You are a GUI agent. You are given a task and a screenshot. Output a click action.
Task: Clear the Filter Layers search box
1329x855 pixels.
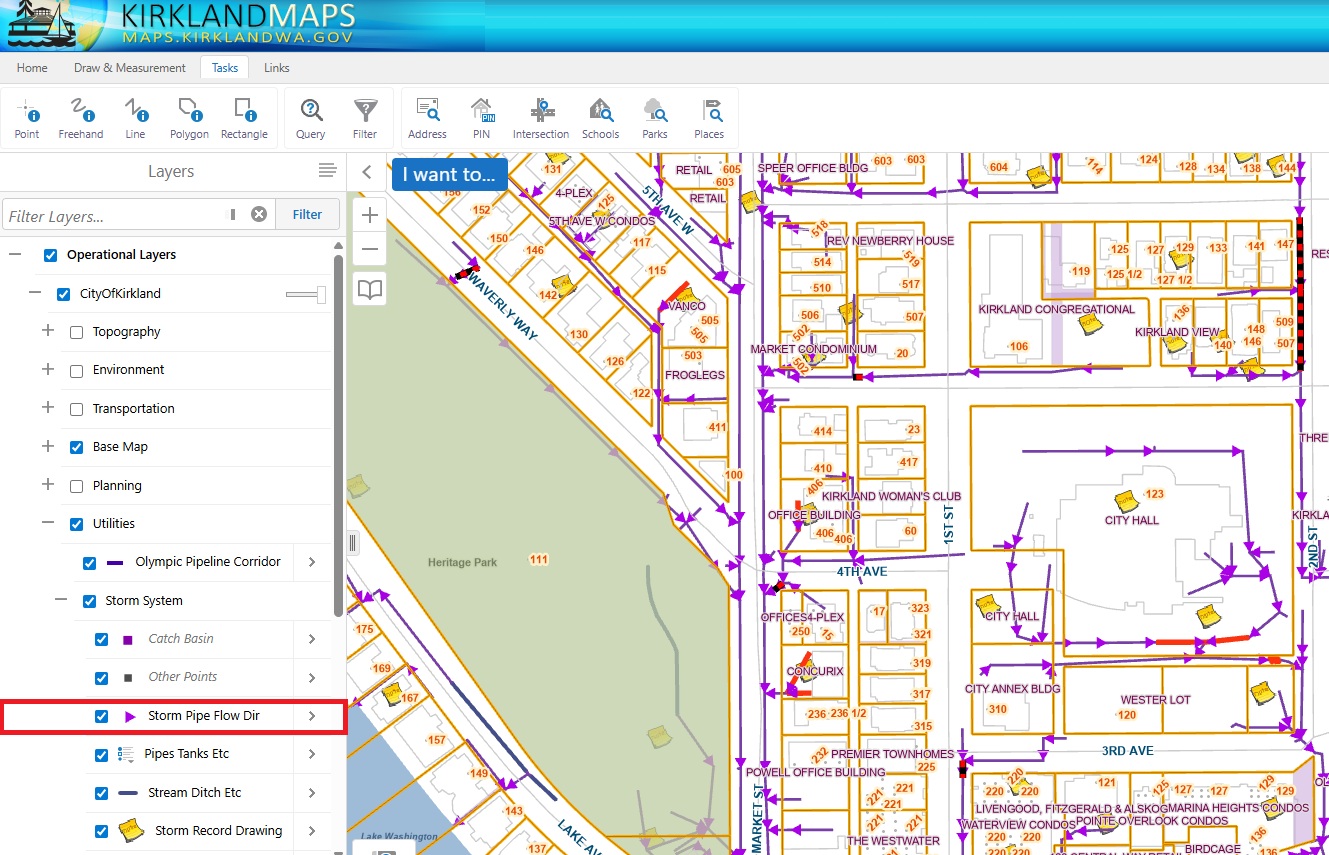[x=259, y=214]
